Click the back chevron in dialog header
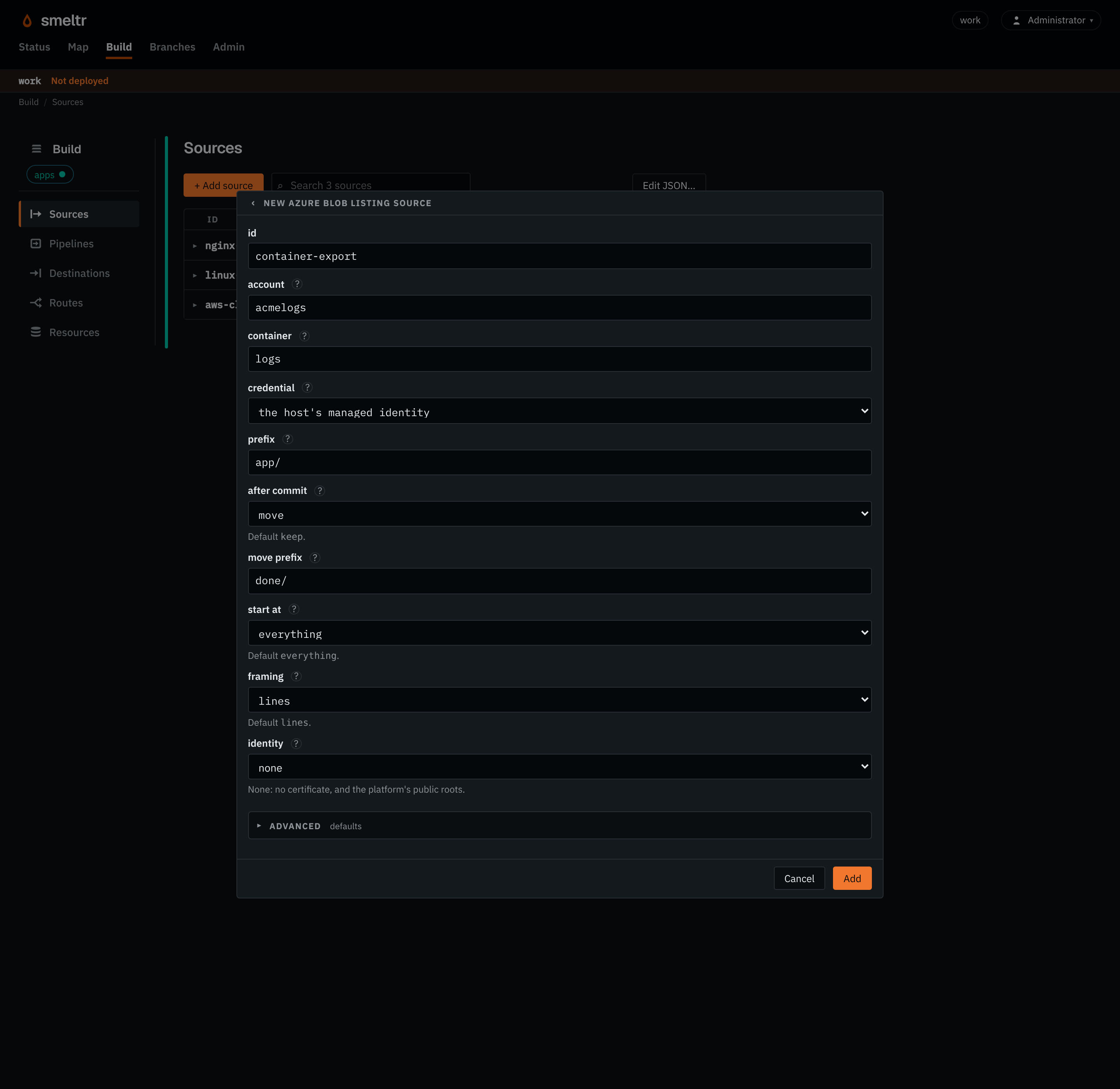The width and height of the screenshot is (1120, 1089). tap(253, 203)
